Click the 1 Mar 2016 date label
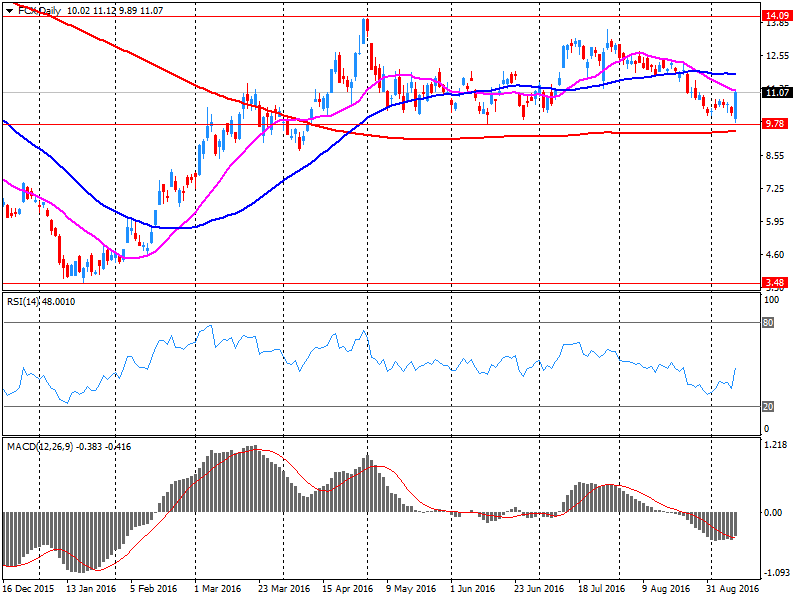 [217, 588]
